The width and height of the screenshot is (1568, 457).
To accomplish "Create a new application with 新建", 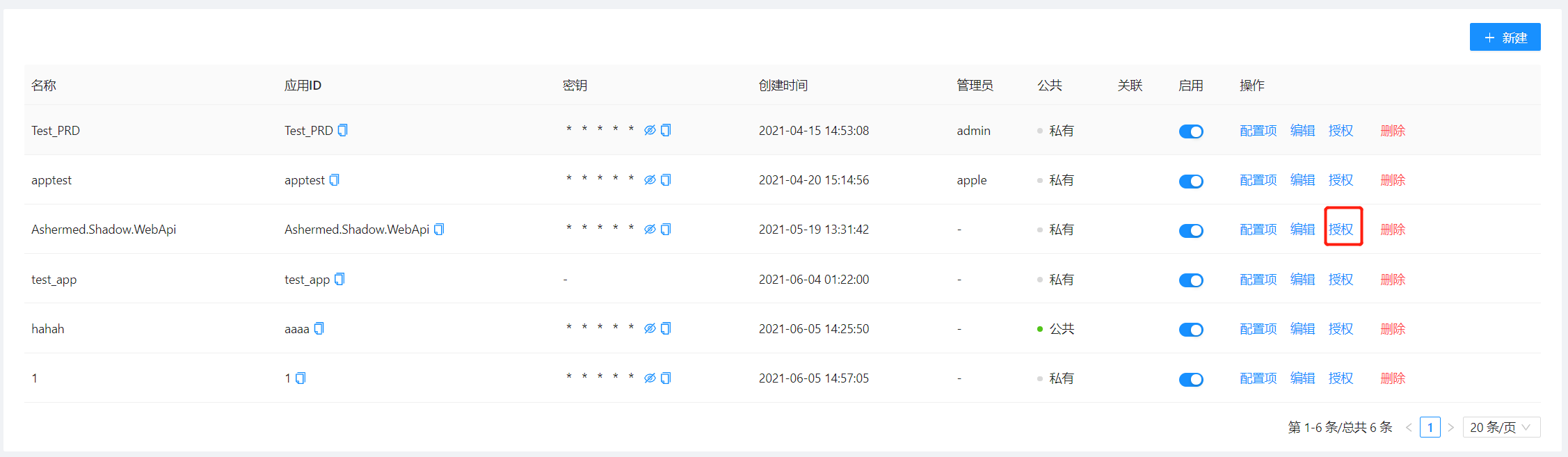I will pos(1505,37).
